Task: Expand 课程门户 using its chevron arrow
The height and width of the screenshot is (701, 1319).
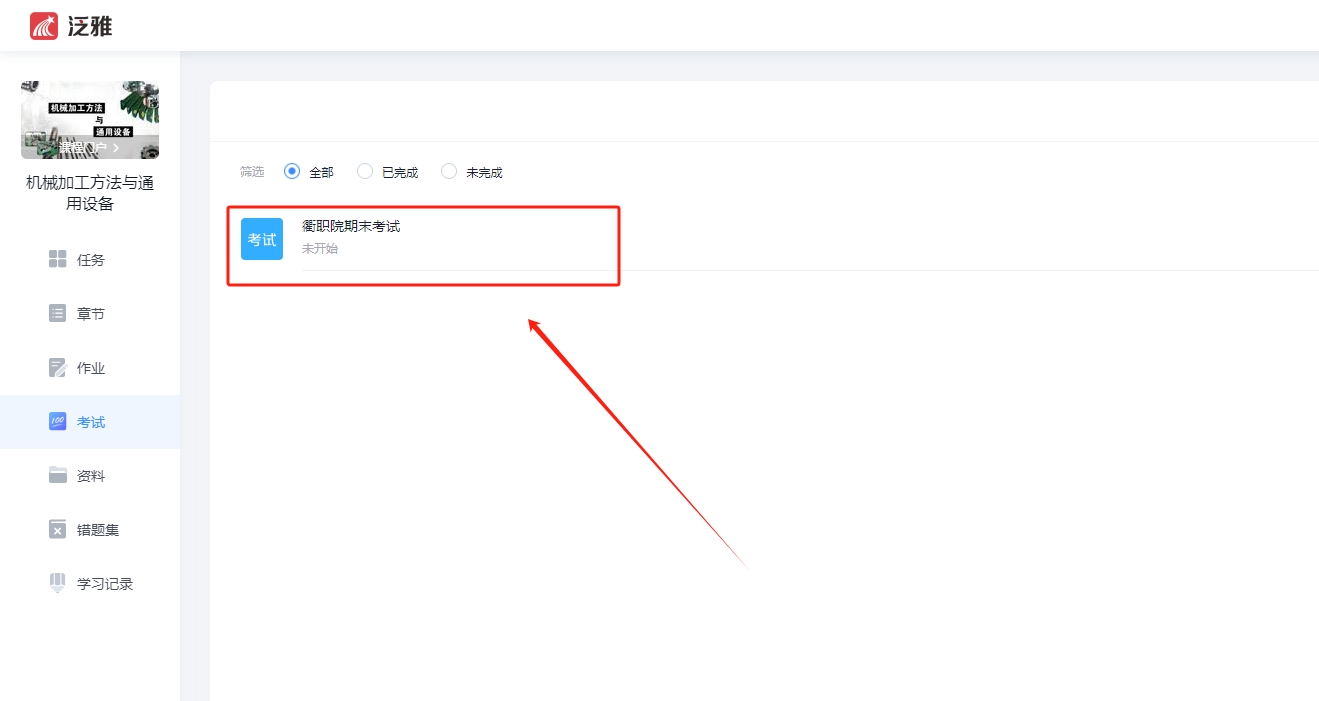Action: (116, 148)
